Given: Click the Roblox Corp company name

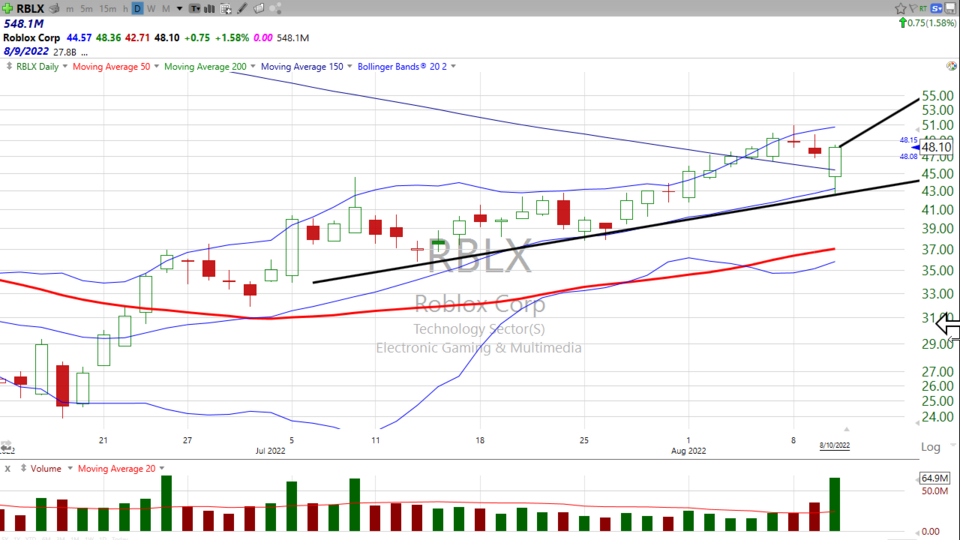Looking at the screenshot, I should click(x=31, y=38).
